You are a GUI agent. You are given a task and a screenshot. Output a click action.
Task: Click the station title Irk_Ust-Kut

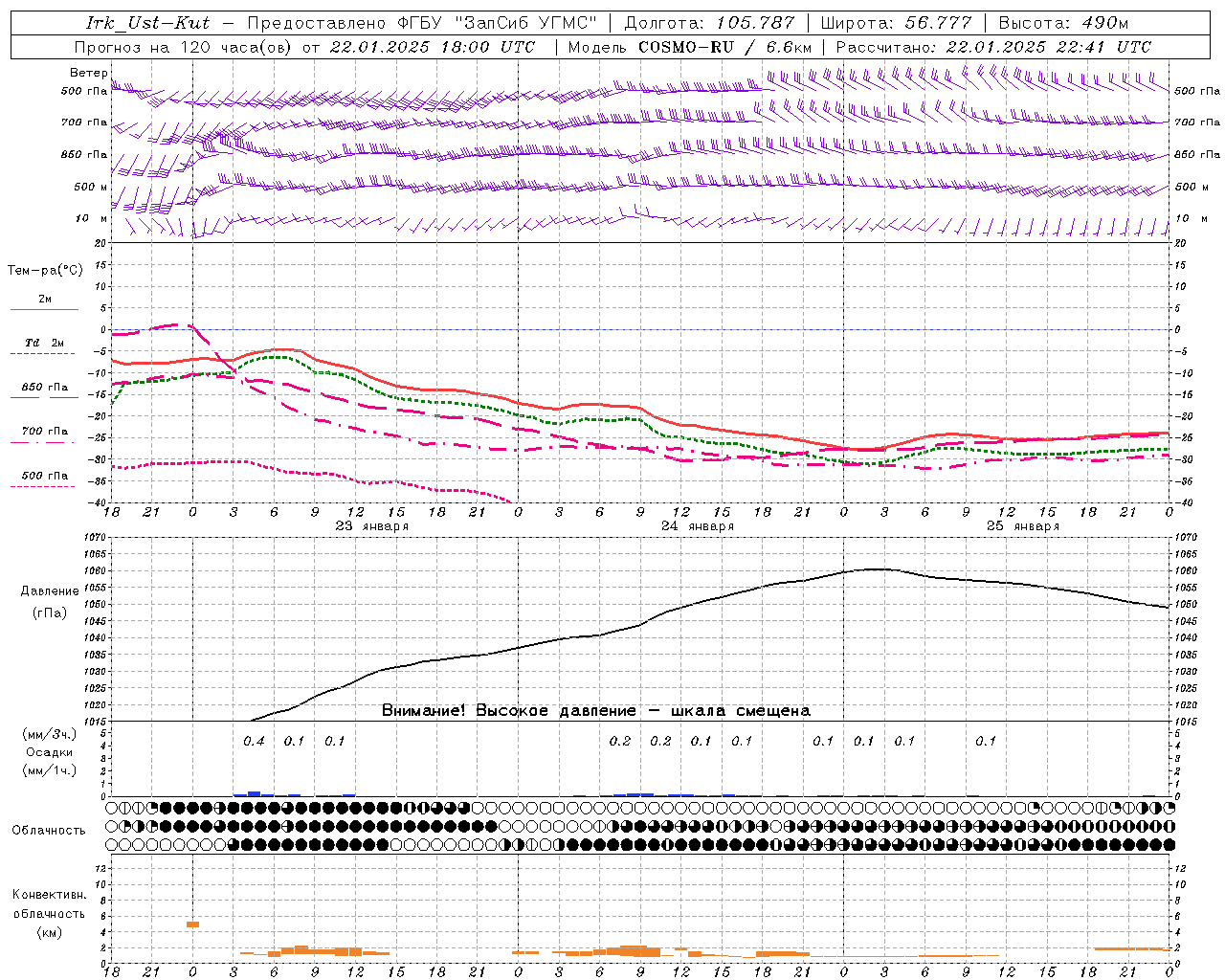point(147,23)
